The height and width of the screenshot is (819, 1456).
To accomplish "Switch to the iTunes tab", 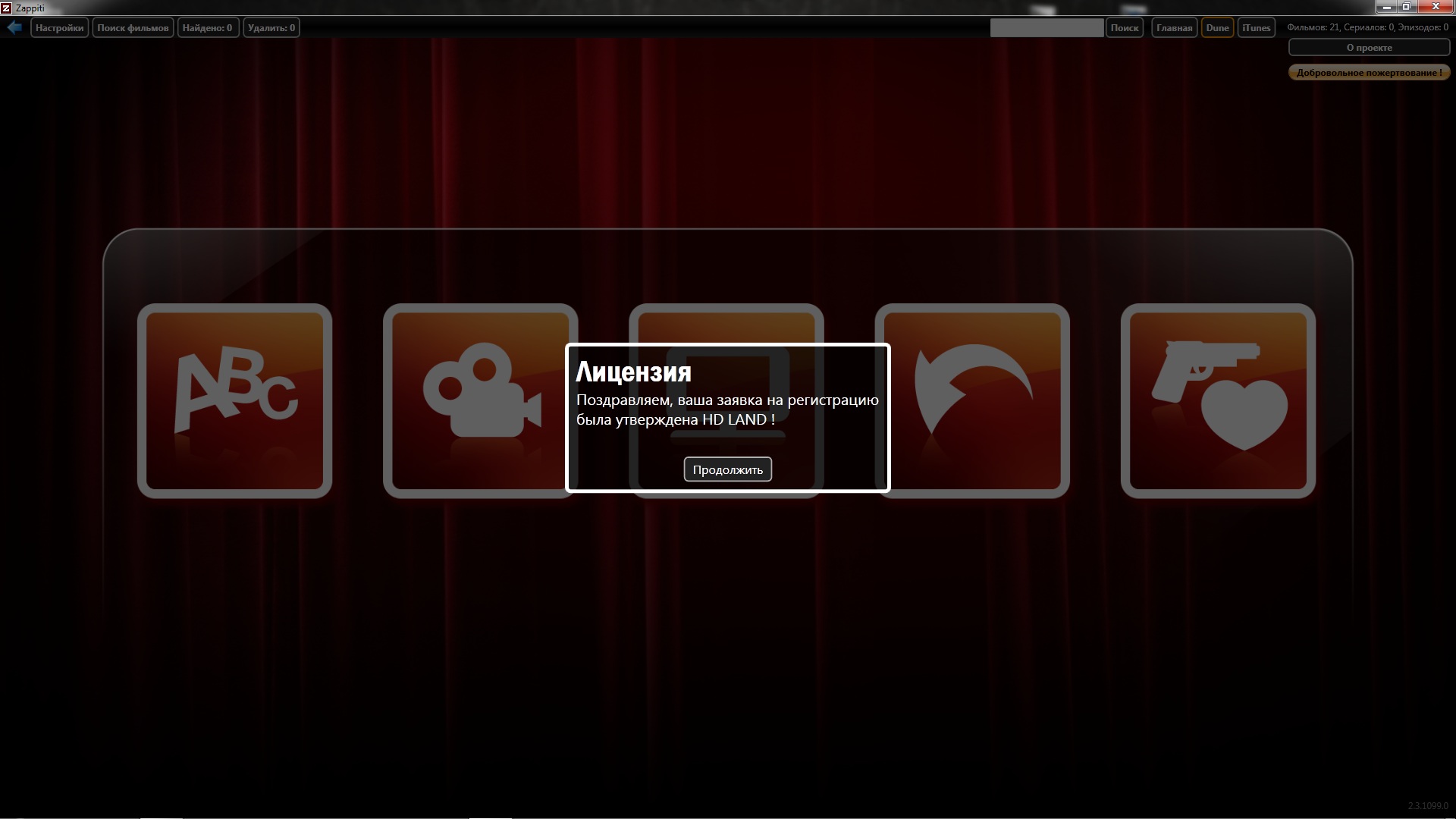I will tap(1256, 28).
